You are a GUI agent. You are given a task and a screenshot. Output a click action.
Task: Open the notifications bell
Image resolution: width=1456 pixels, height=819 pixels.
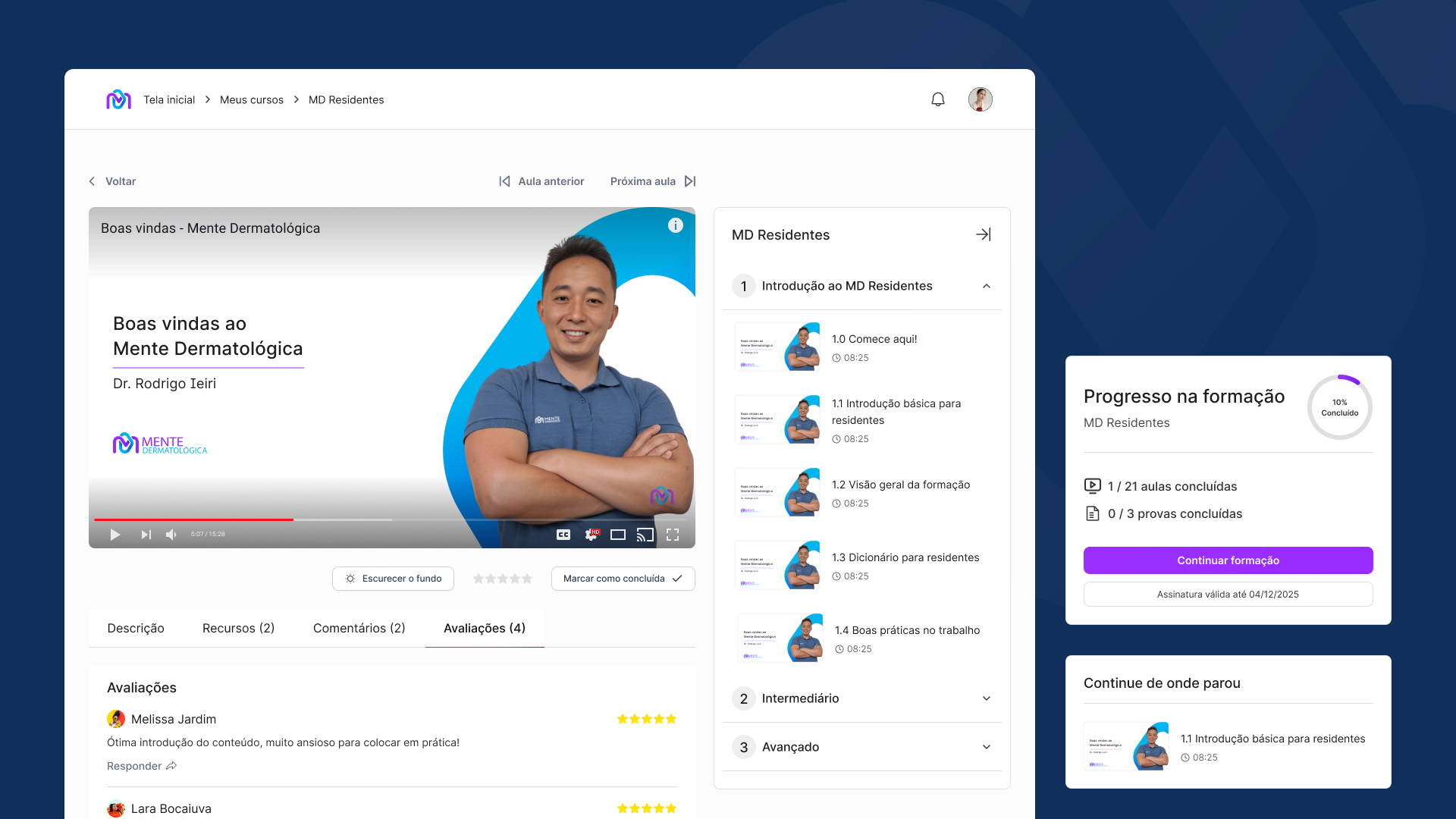point(938,99)
